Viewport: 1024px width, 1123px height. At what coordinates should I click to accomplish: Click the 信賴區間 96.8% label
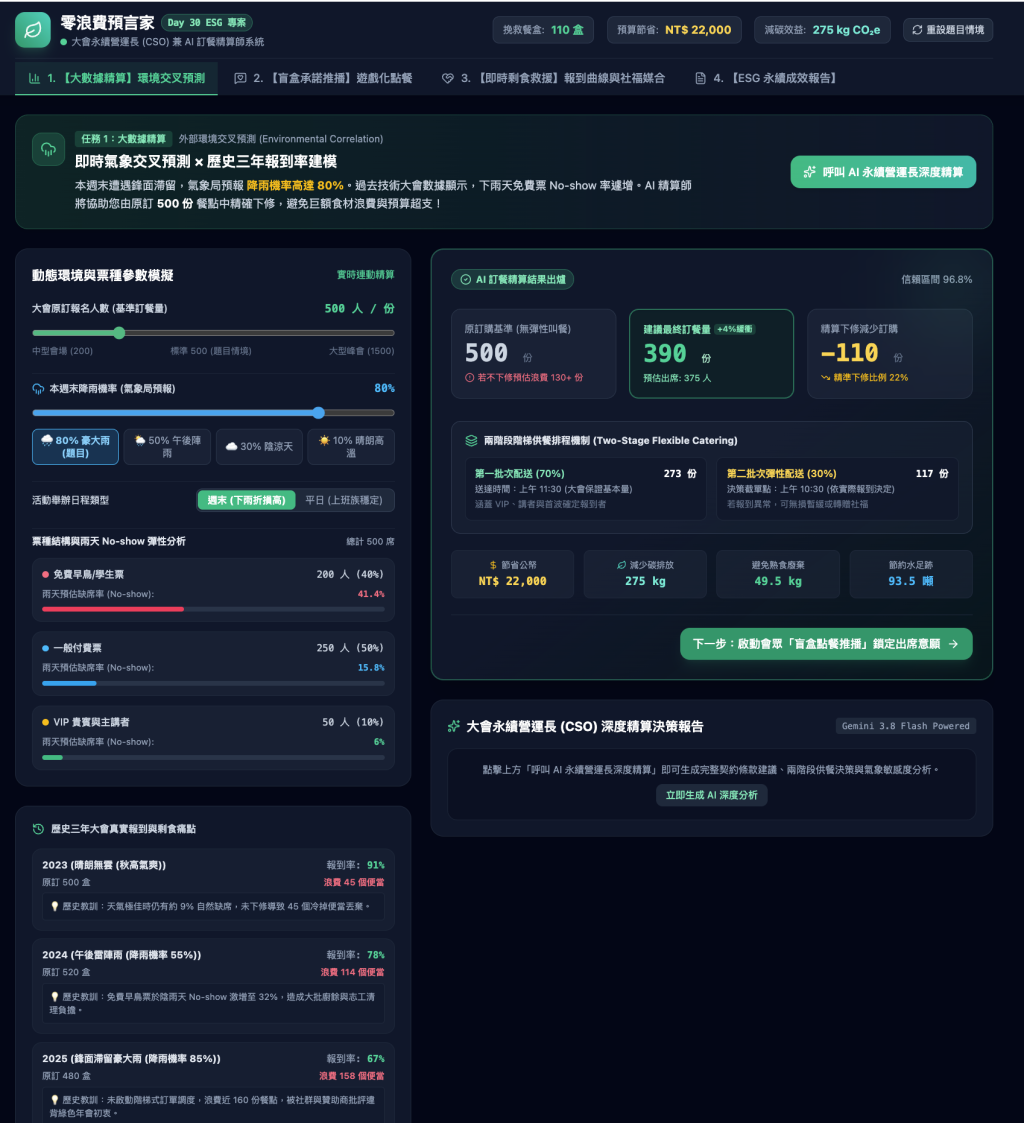(x=937, y=279)
